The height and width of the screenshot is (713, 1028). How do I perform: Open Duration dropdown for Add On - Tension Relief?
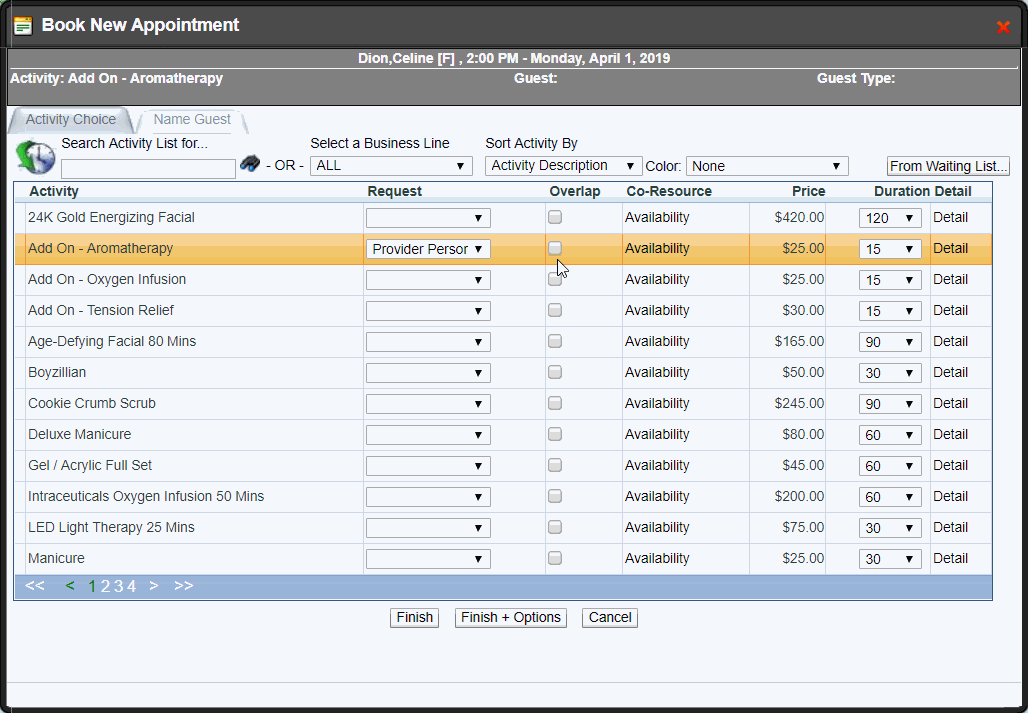(x=890, y=311)
